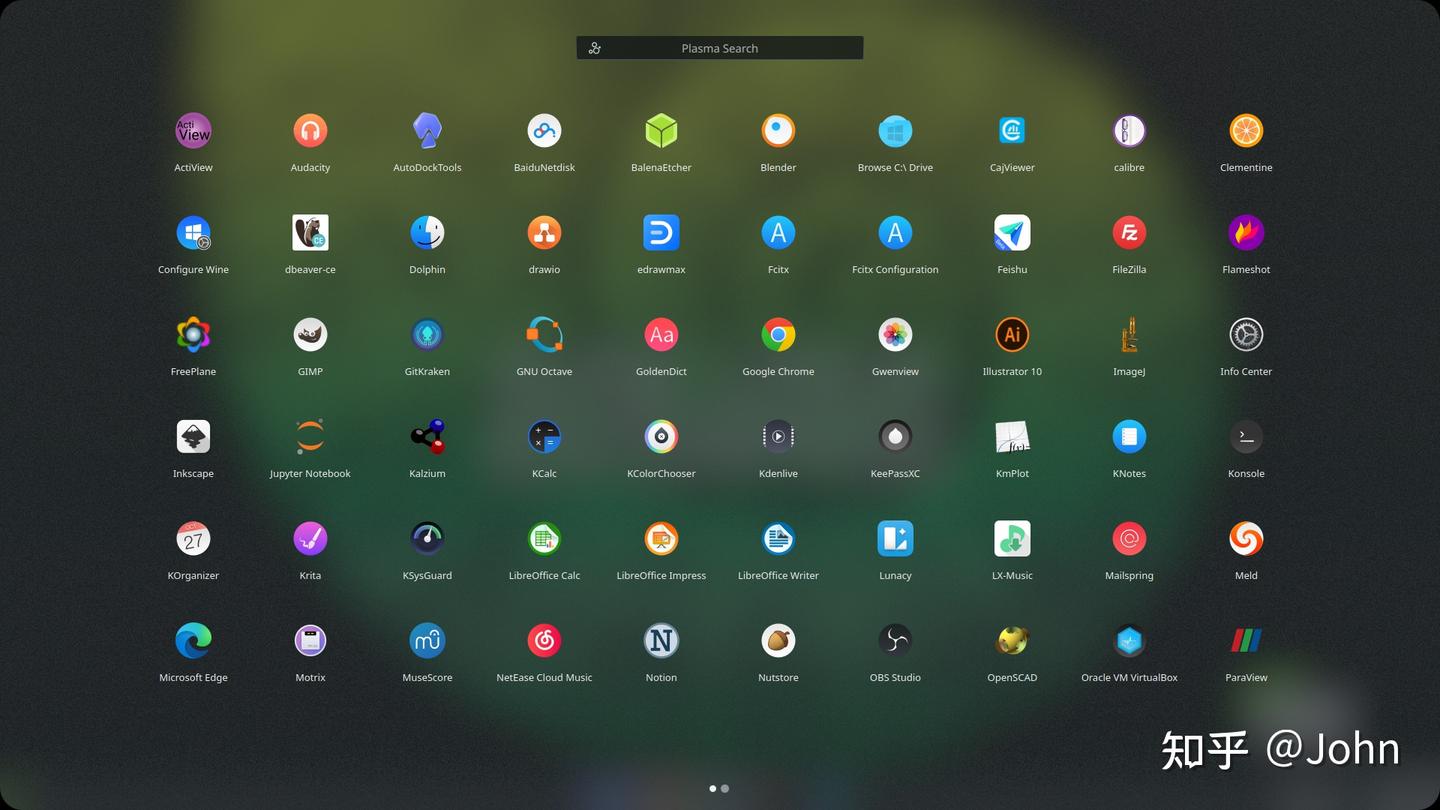Launch the ActiView app icon
The width and height of the screenshot is (1440, 810).
point(193,131)
